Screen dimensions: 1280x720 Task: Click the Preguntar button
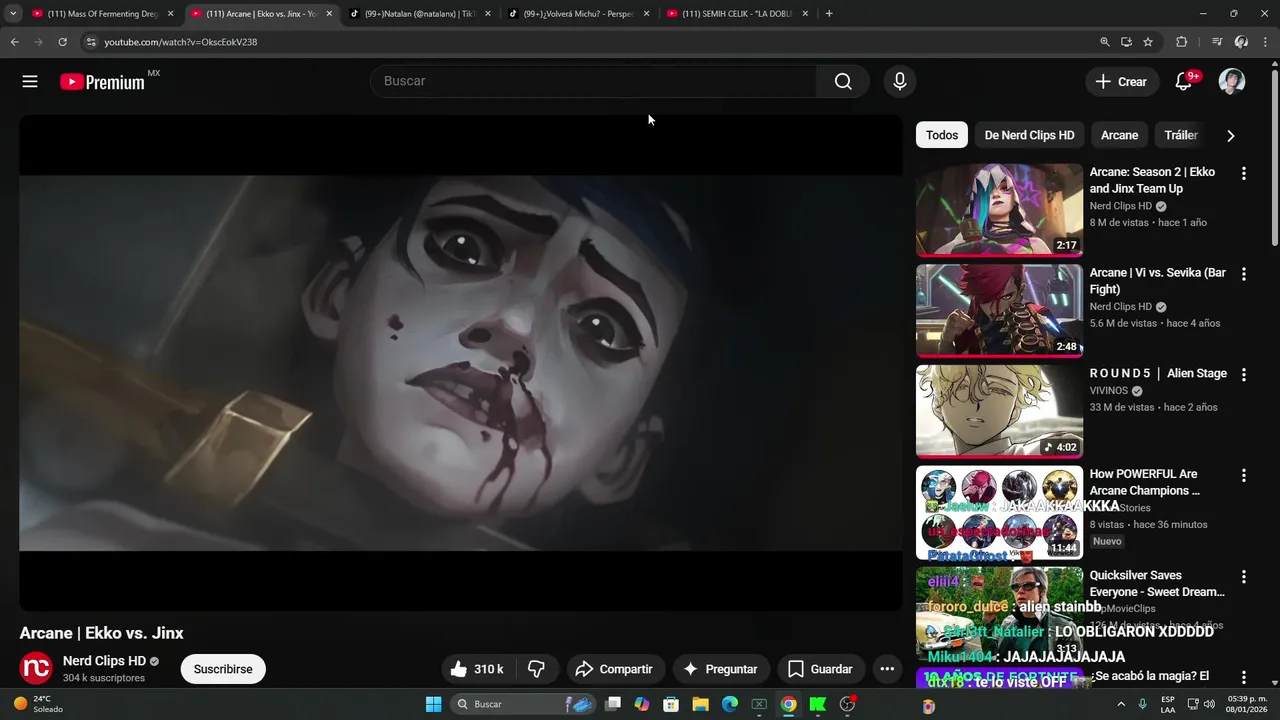click(x=720, y=669)
